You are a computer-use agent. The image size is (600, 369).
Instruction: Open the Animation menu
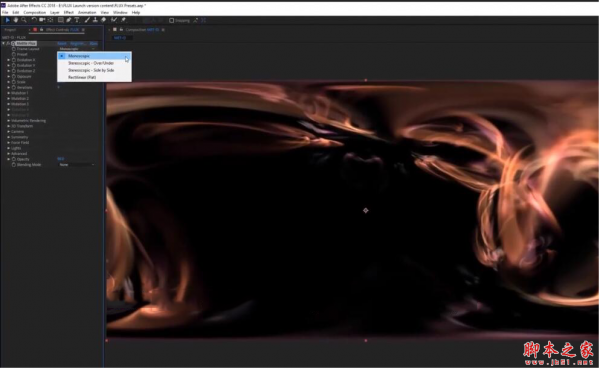(x=87, y=13)
